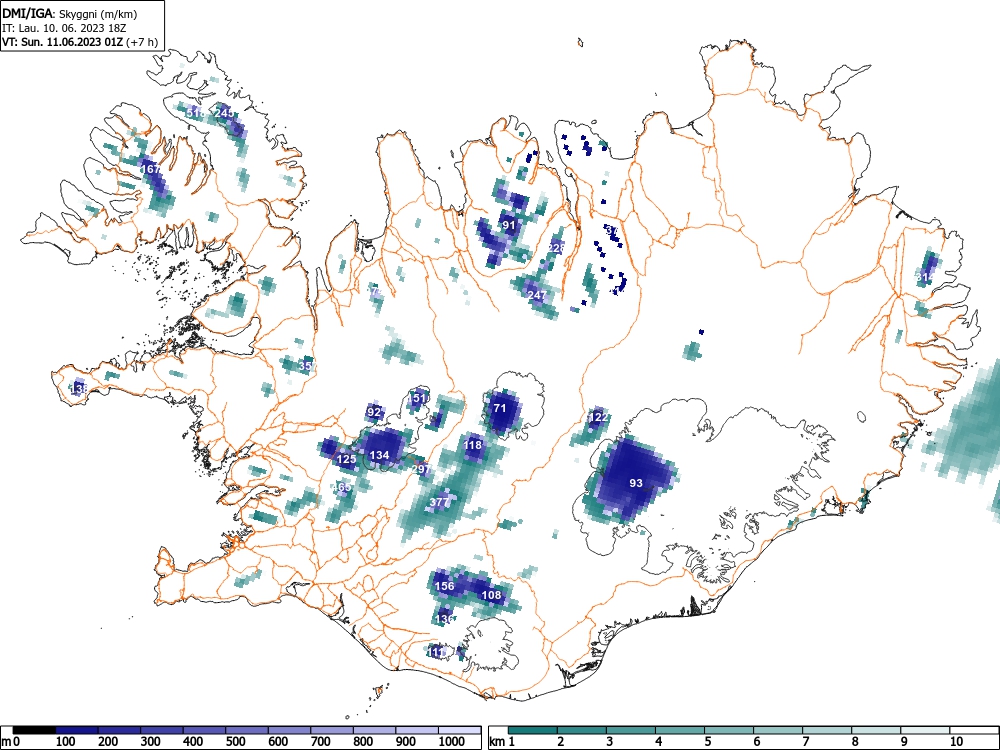Click the '6' label in the kilometre legend
The height and width of the screenshot is (750, 1000).
[756, 742]
